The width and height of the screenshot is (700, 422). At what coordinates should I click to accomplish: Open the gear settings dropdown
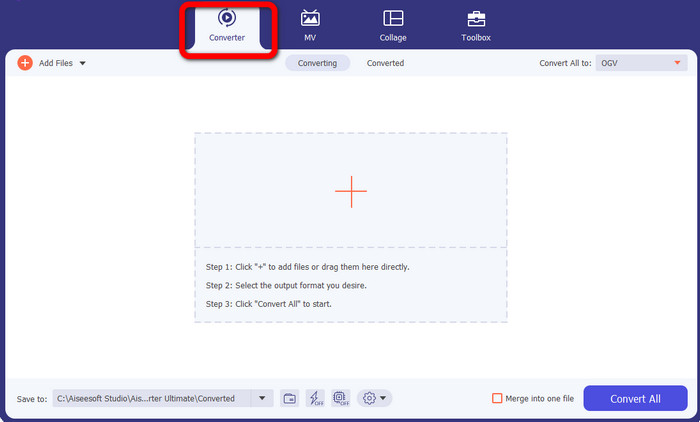coord(374,398)
